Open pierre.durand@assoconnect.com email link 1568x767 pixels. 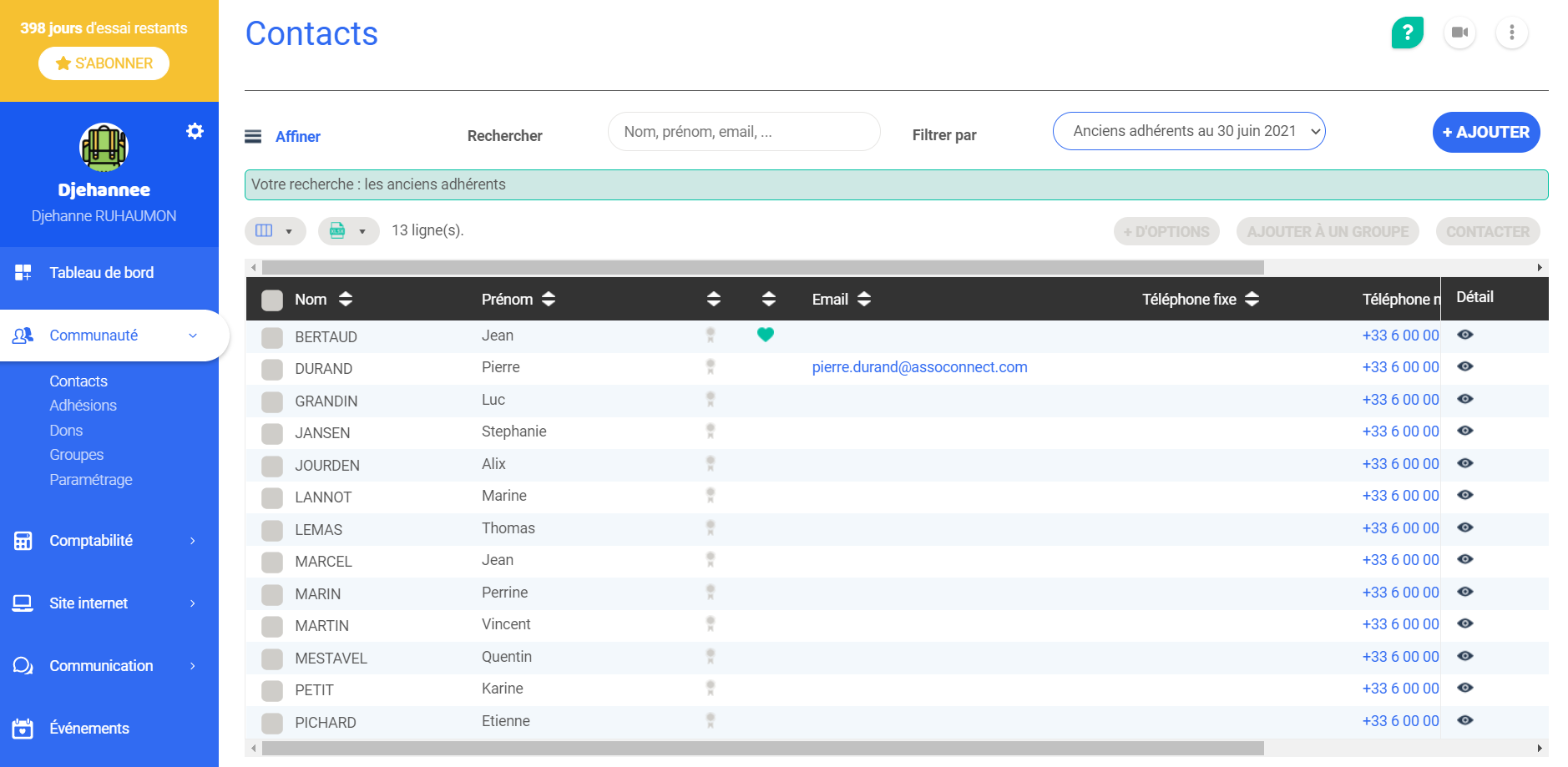[919, 367]
